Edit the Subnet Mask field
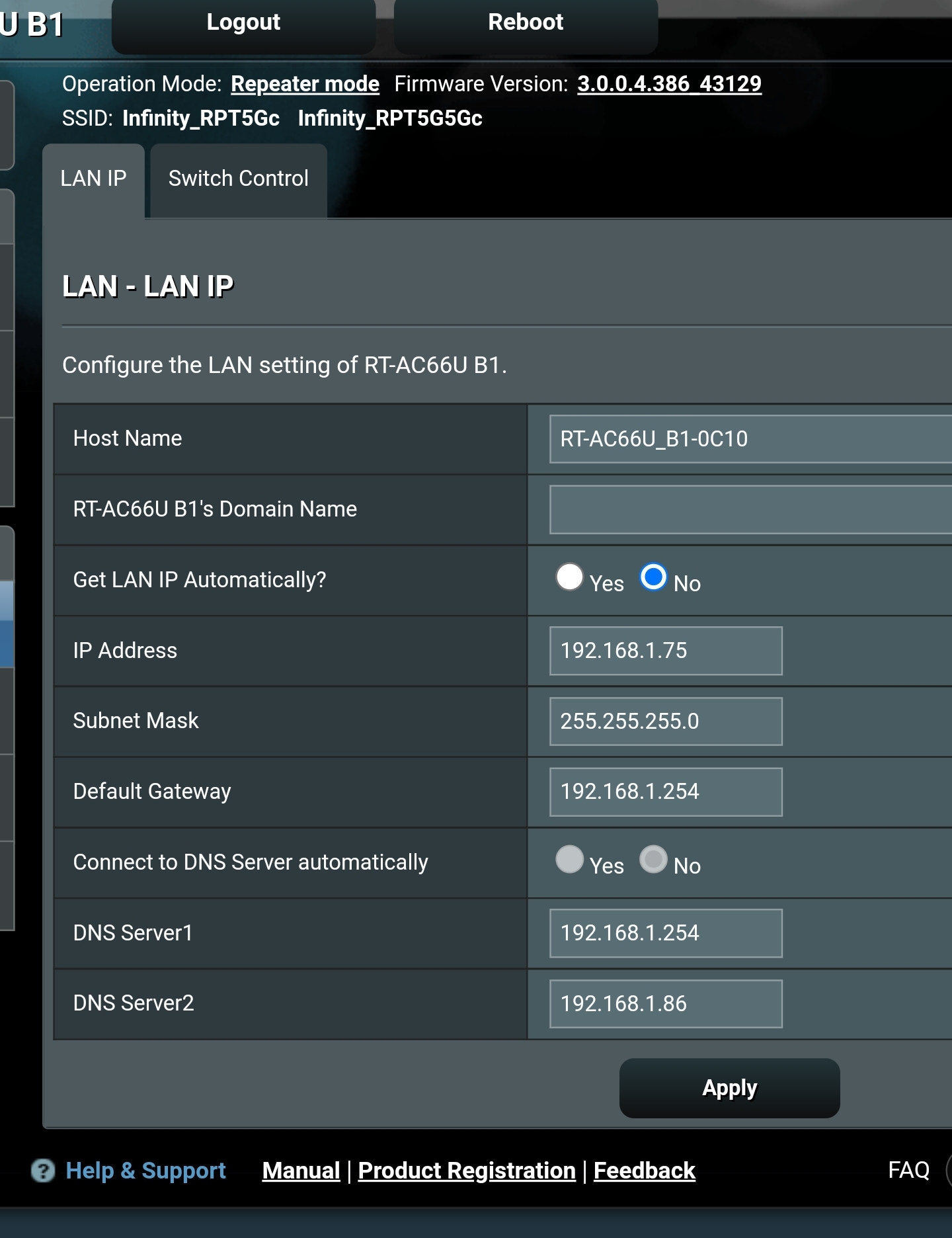Image resolution: width=952 pixels, height=1238 pixels. click(666, 722)
